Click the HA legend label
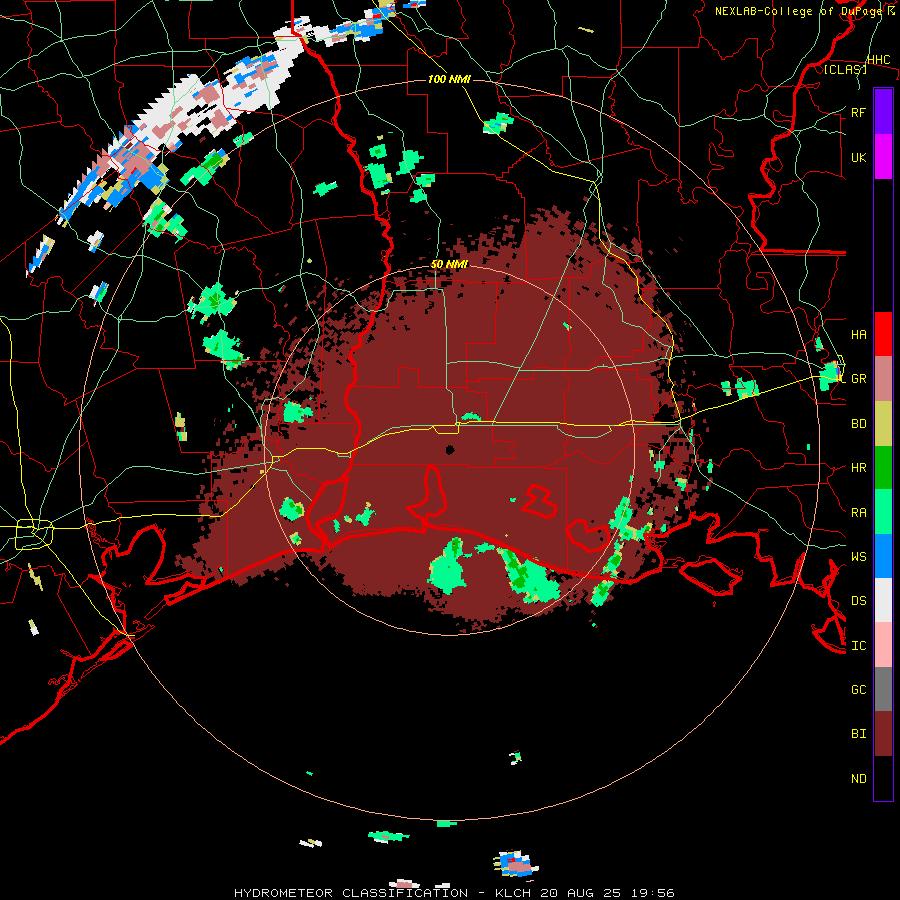The height and width of the screenshot is (900, 900). [859, 334]
